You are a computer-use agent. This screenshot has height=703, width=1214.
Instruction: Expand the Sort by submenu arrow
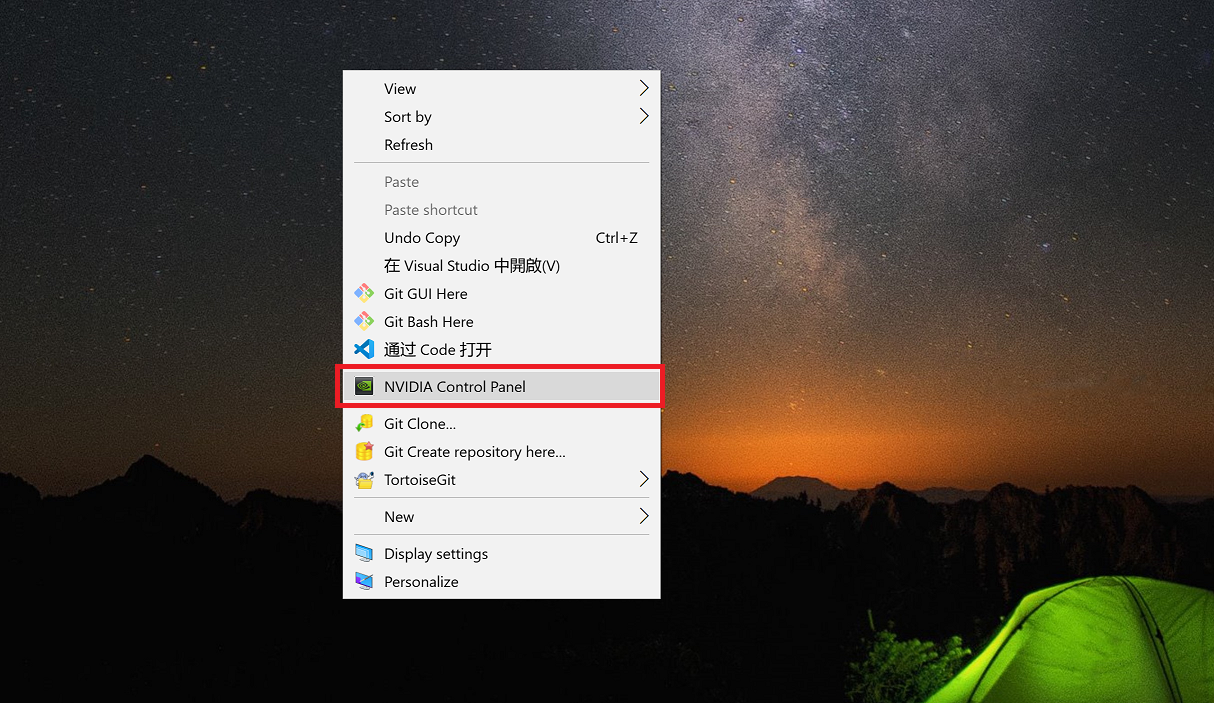644,117
